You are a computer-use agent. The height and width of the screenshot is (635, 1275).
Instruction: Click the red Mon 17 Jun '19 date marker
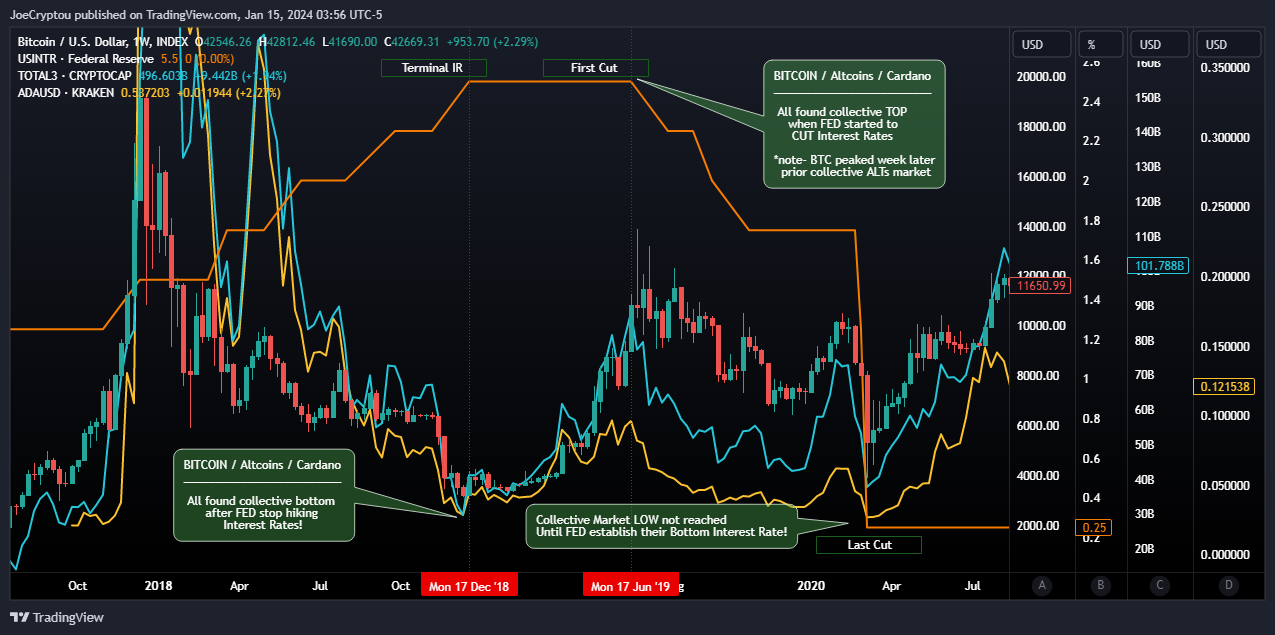tap(631, 585)
